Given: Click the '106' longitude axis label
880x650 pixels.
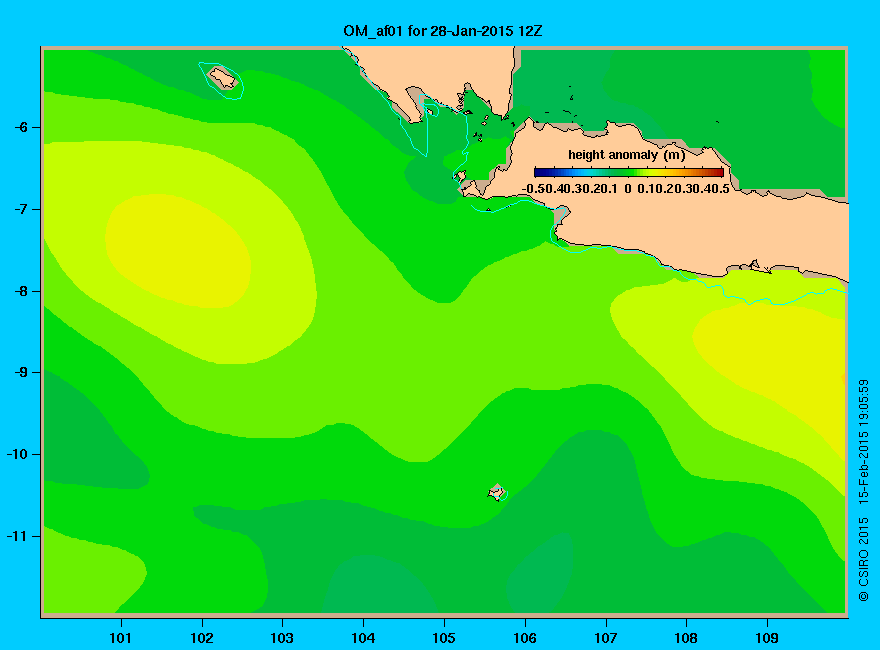Looking at the screenshot, I should pyautogui.click(x=525, y=638).
